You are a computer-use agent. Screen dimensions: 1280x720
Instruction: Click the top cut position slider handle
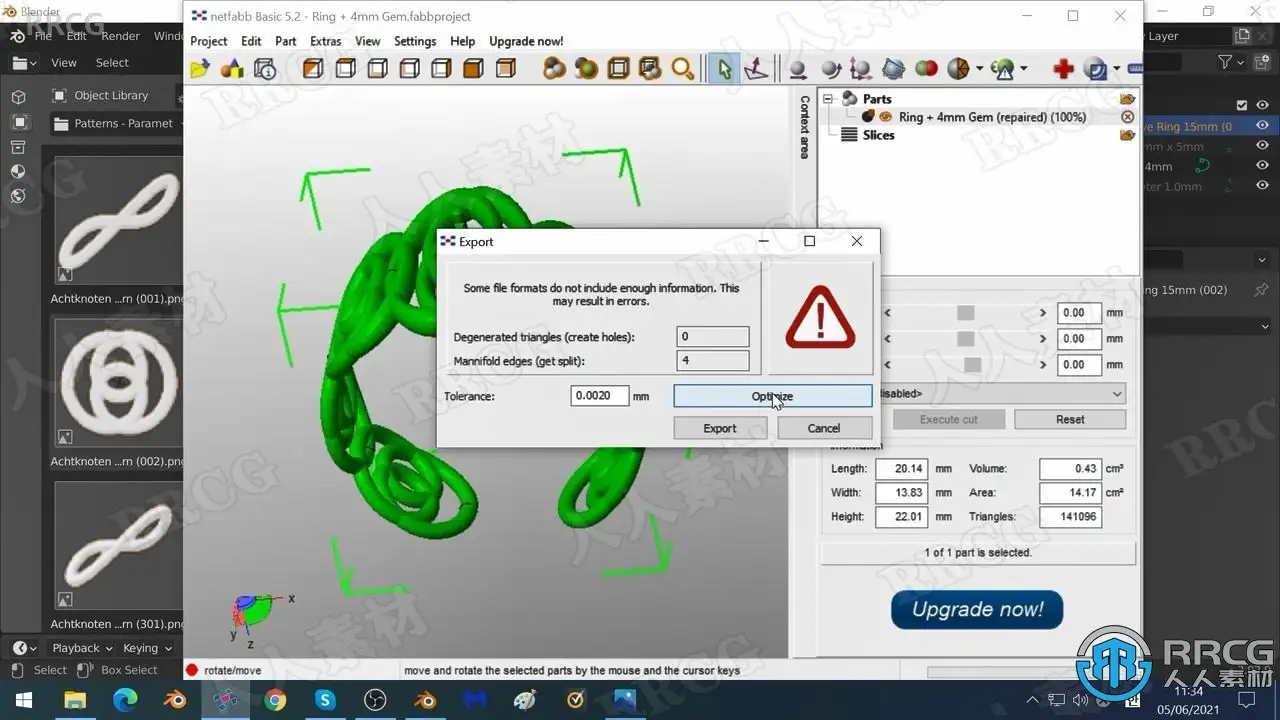pos(965,313)
